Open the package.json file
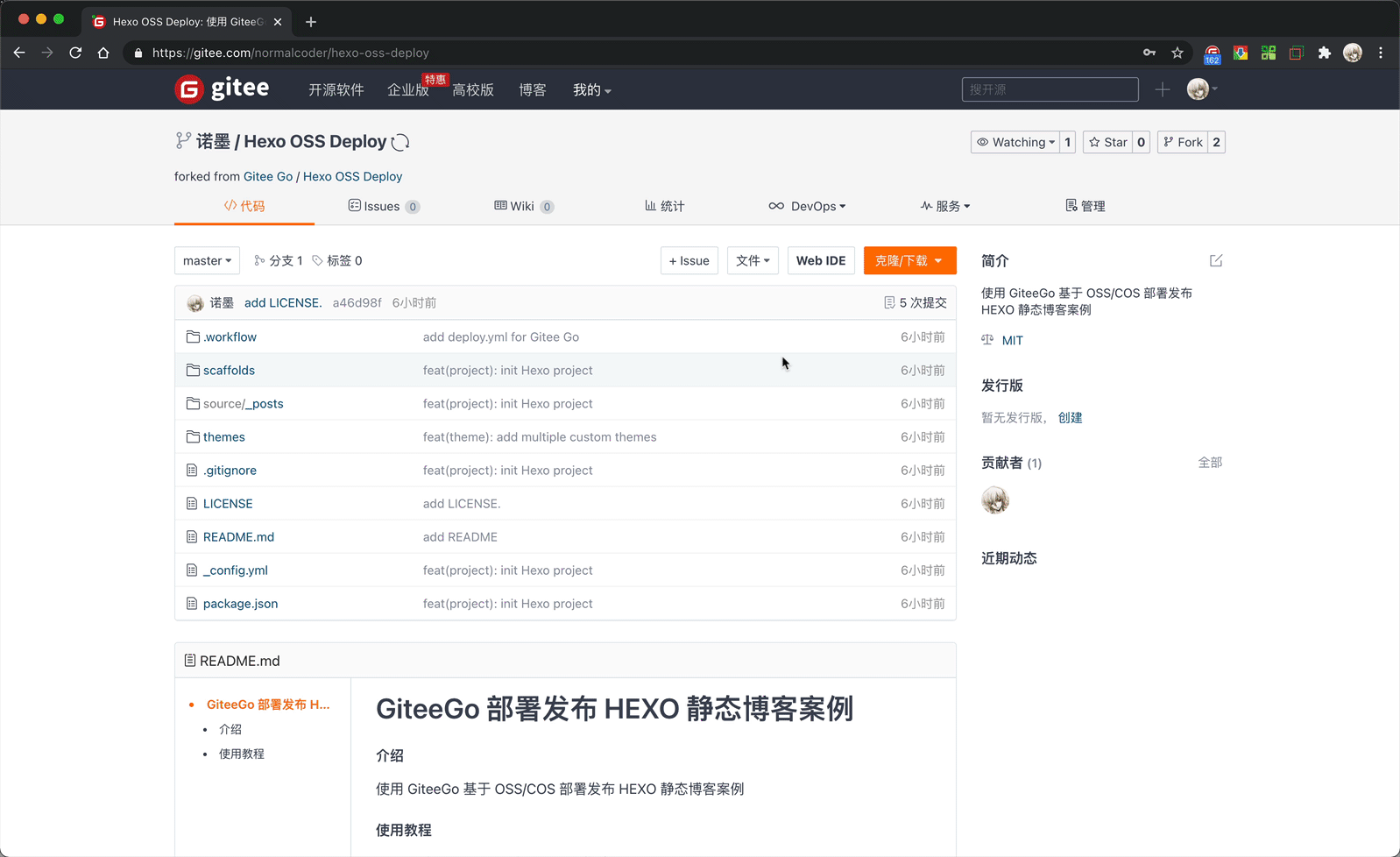The image size is (1400, 857). (x=240, y=603)
